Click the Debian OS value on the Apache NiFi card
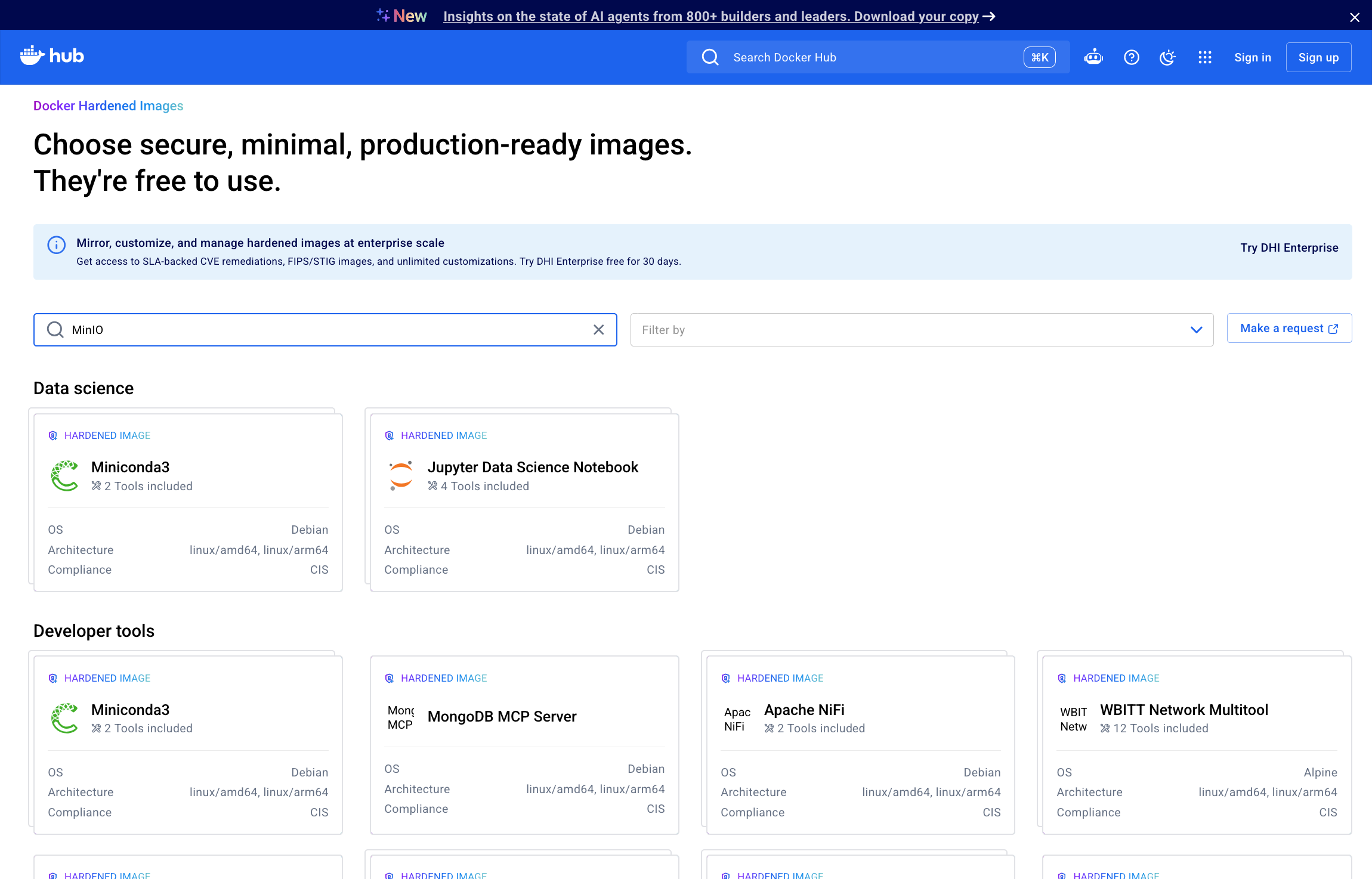1372x879 pixels. [982, 772]
